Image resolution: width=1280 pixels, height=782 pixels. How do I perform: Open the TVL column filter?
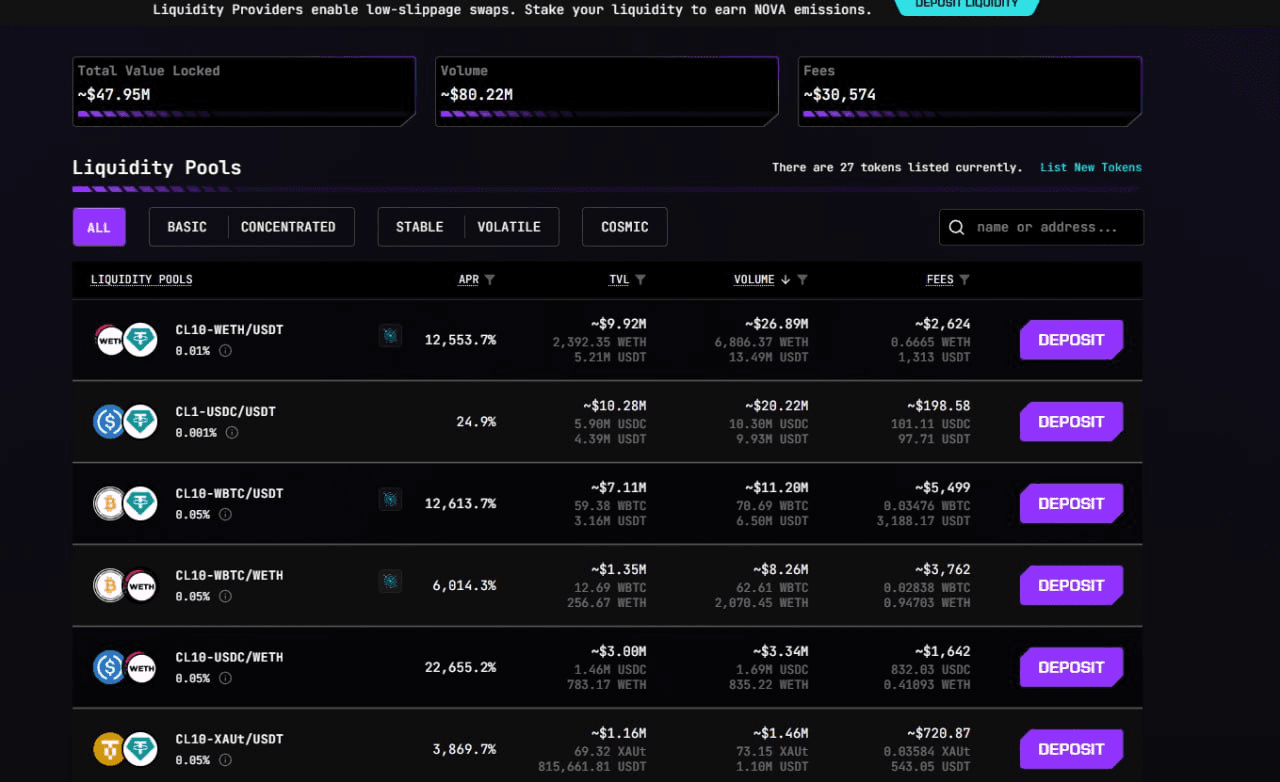coord(641,280)
